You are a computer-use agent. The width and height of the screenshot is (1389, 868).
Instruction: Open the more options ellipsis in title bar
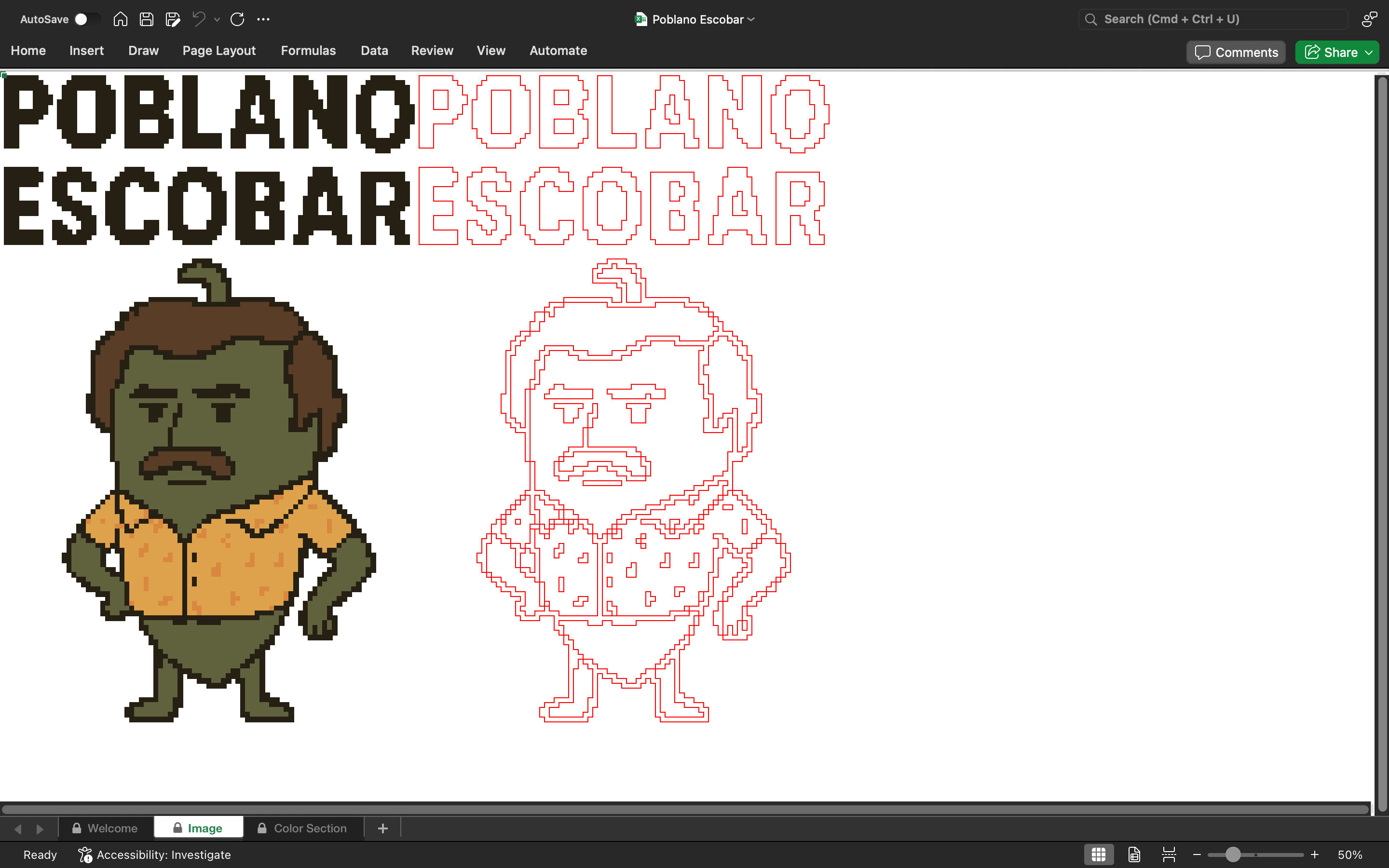click(x=263, y=19)
